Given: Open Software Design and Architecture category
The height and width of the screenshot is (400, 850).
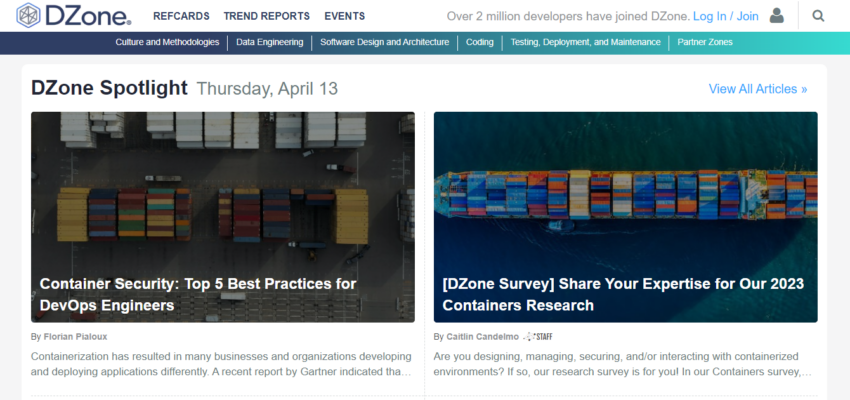Looking at the screenshot, I should pos(386,43).
